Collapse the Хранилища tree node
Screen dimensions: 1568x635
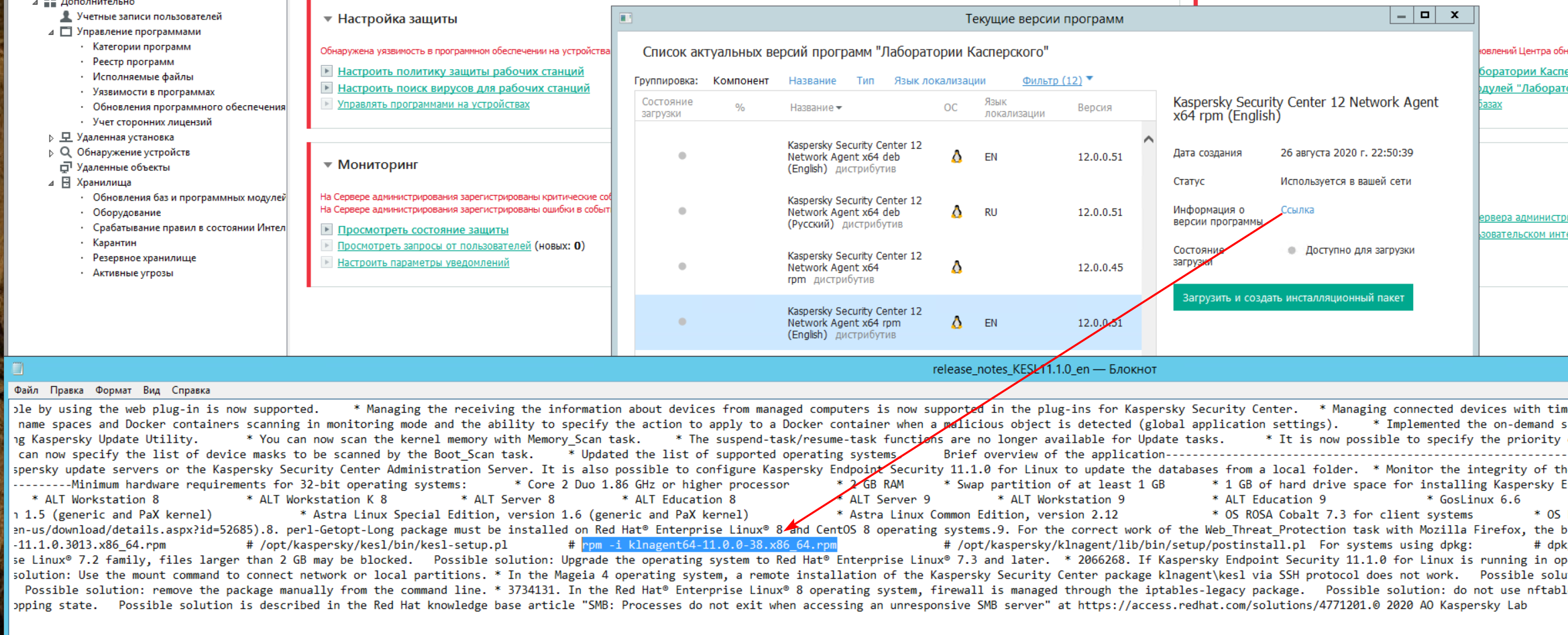pyautogui.click(x=51, y=183)
